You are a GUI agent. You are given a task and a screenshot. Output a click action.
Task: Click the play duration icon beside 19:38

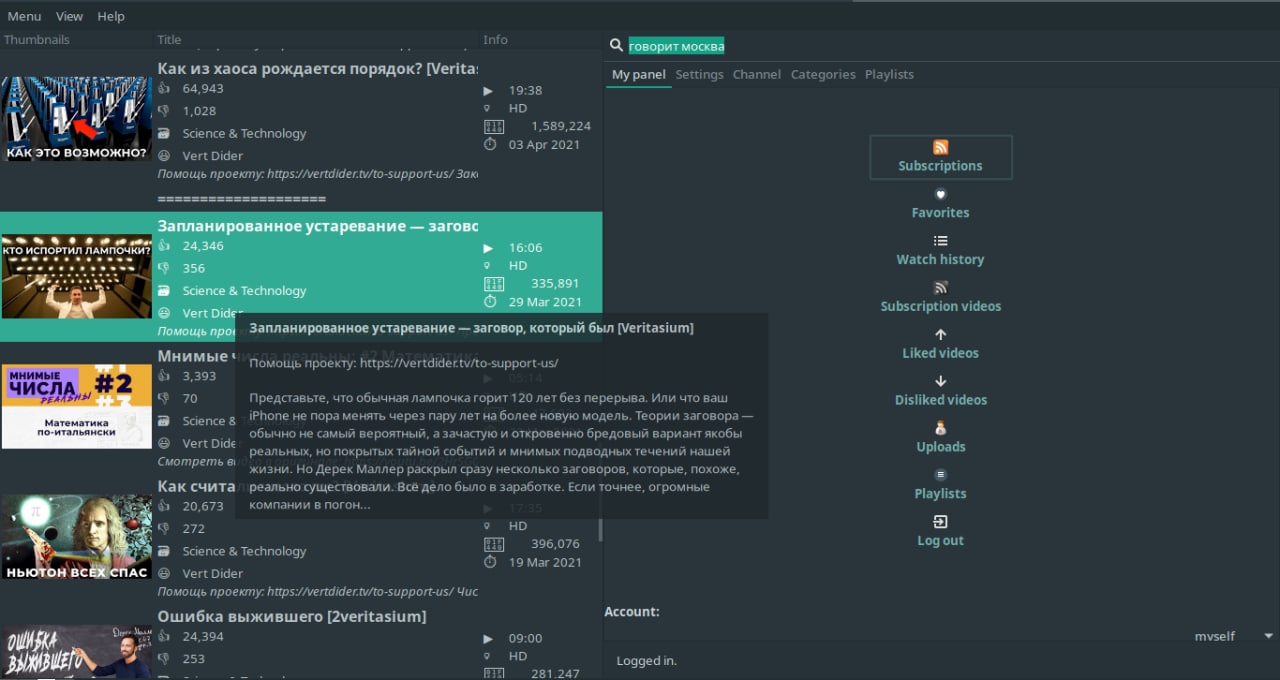click(488, 90)
